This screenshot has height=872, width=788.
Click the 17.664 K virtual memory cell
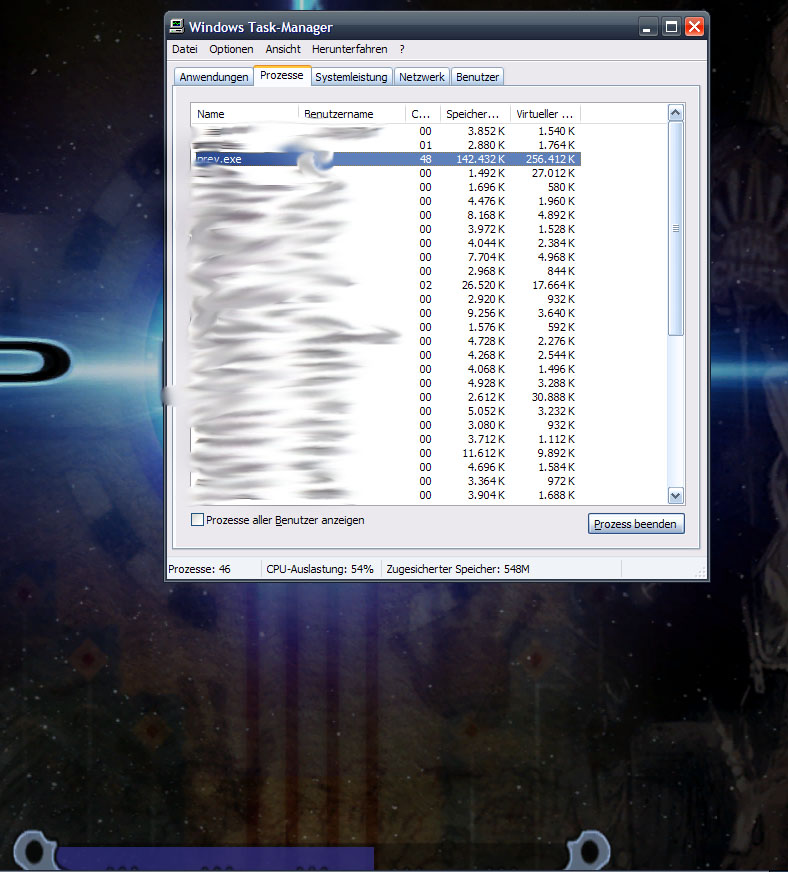(553, 285)
